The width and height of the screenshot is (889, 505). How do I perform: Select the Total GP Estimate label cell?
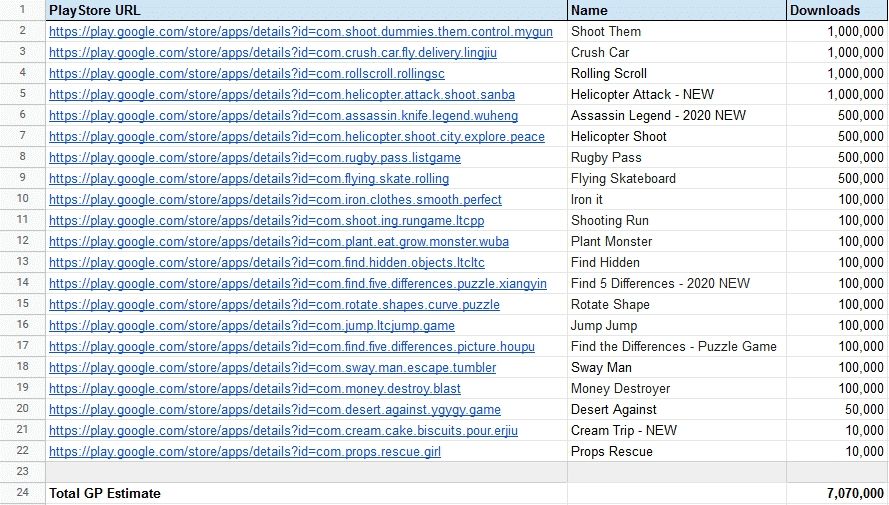(x=305, y=493)
